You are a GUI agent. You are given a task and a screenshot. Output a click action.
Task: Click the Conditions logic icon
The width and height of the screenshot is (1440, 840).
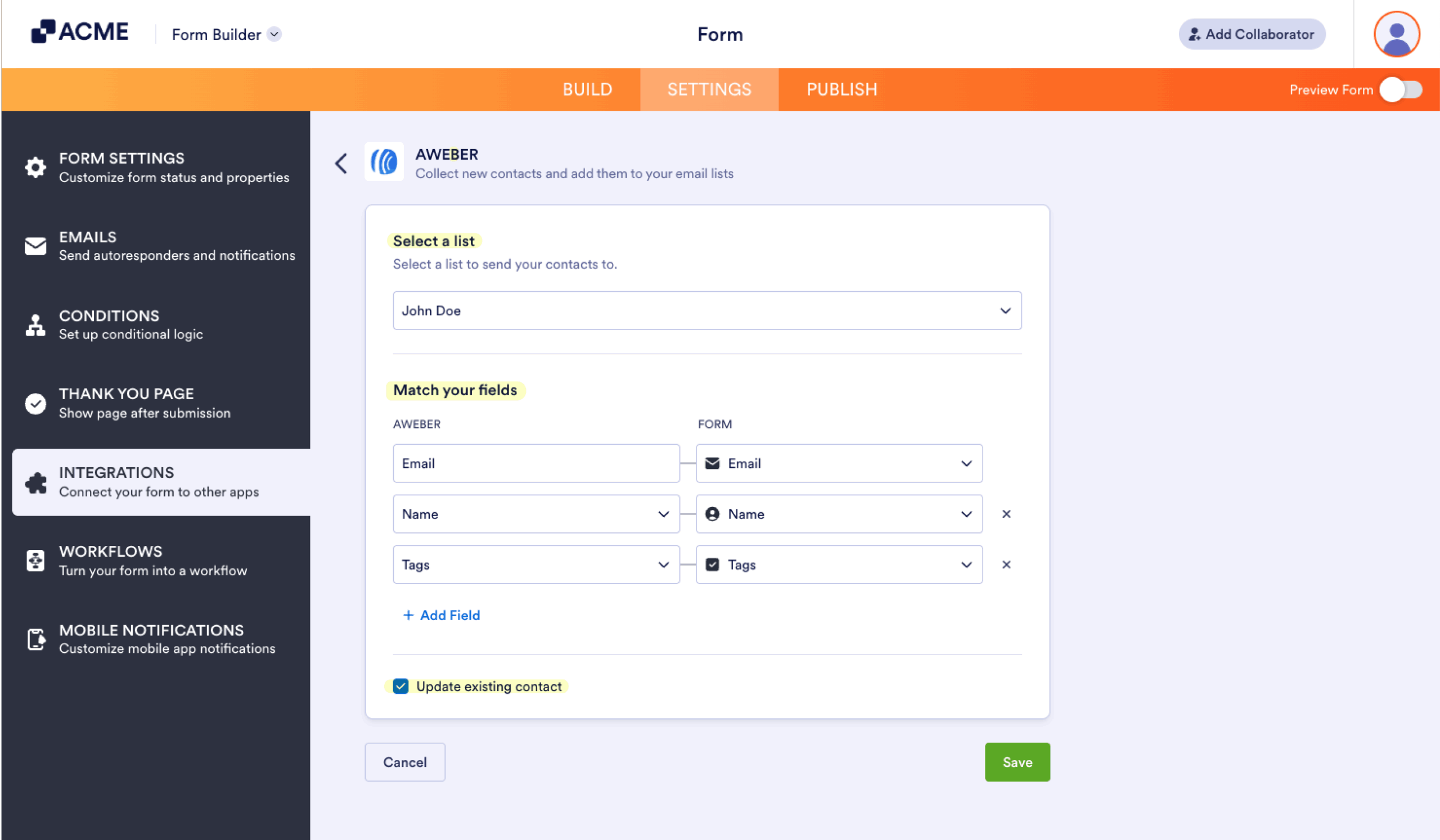tap(35, 325)
